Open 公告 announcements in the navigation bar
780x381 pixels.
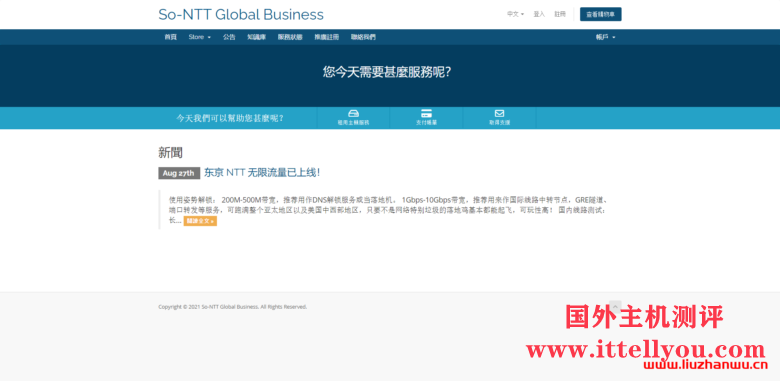pyautogui.click(x=229, y=37)
